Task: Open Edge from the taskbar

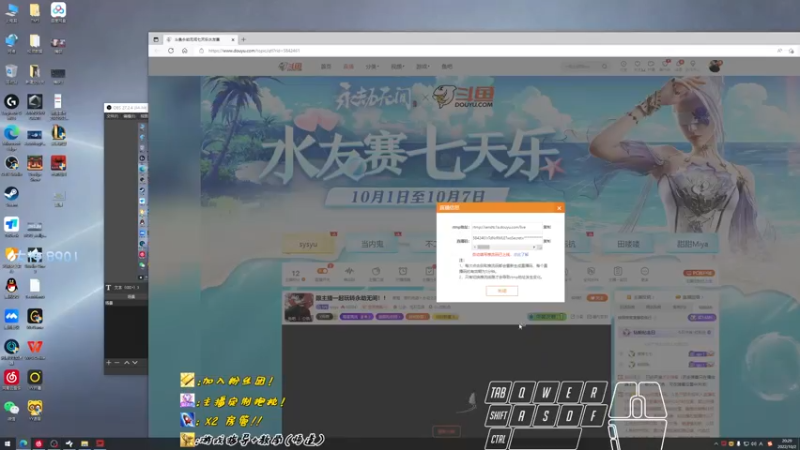Action: point(23,443)
